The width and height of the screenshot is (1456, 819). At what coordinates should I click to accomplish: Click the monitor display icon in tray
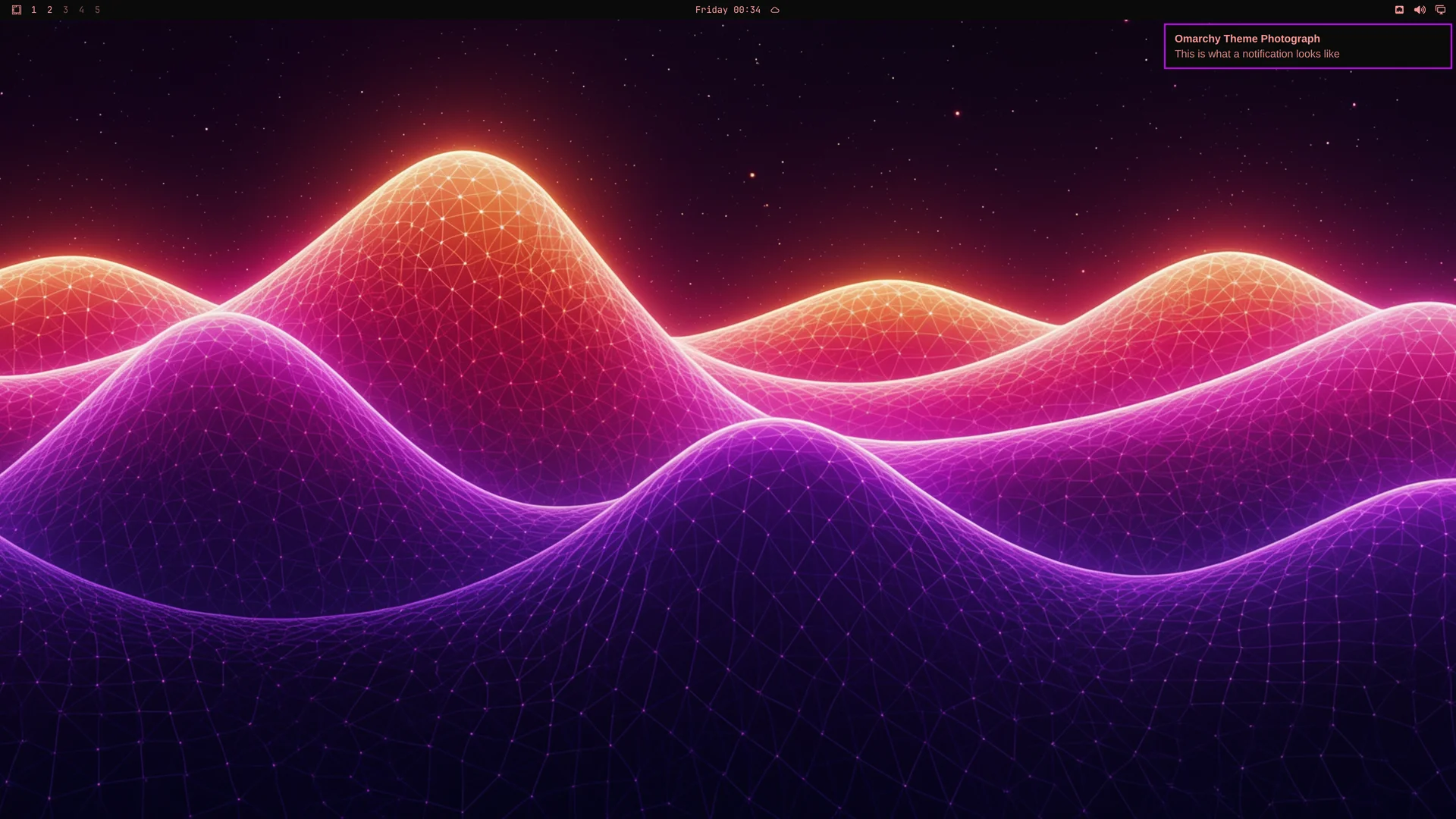point(1440,10)
